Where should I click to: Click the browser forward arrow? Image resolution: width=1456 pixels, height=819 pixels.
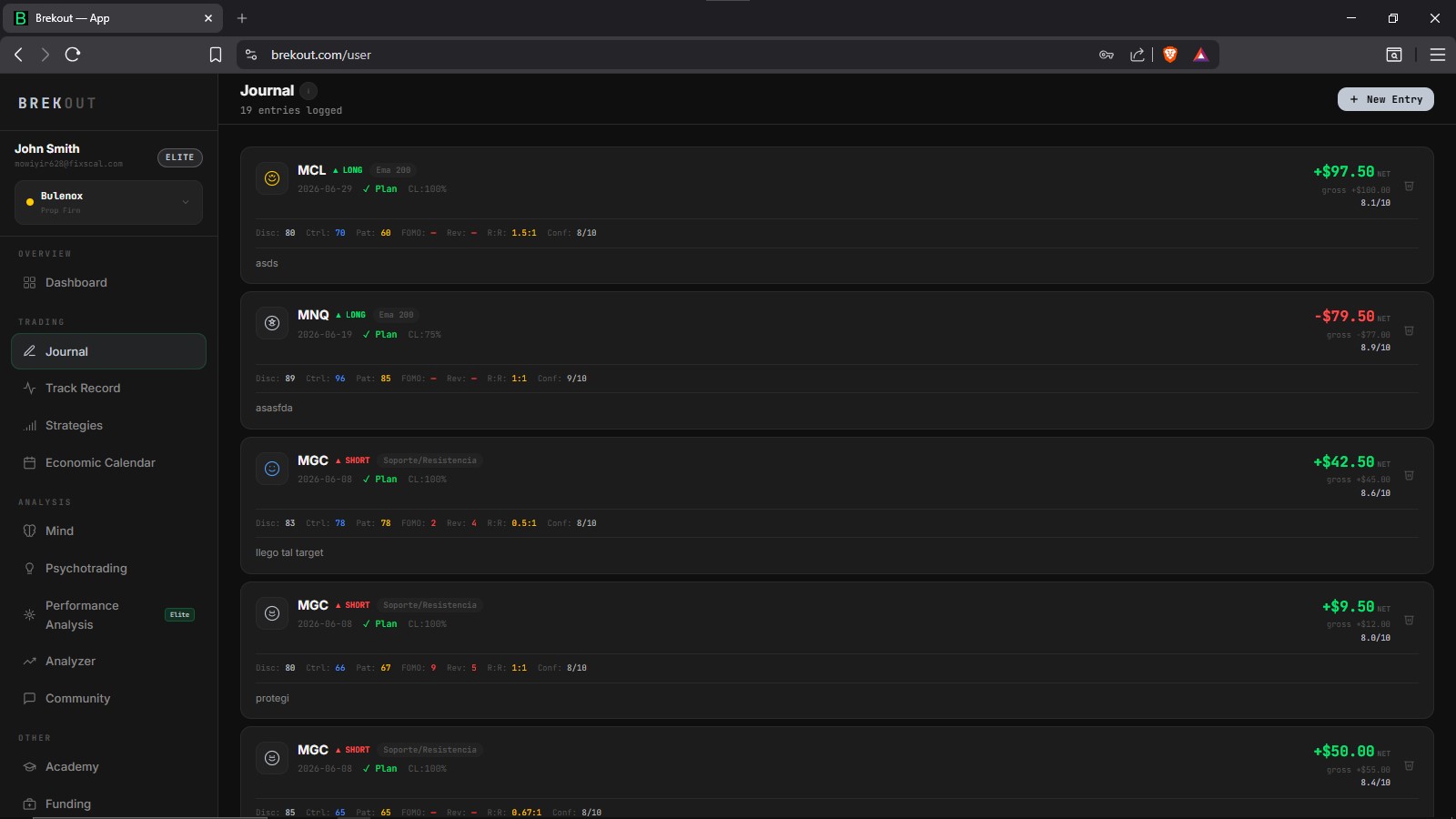pos(45,55)
